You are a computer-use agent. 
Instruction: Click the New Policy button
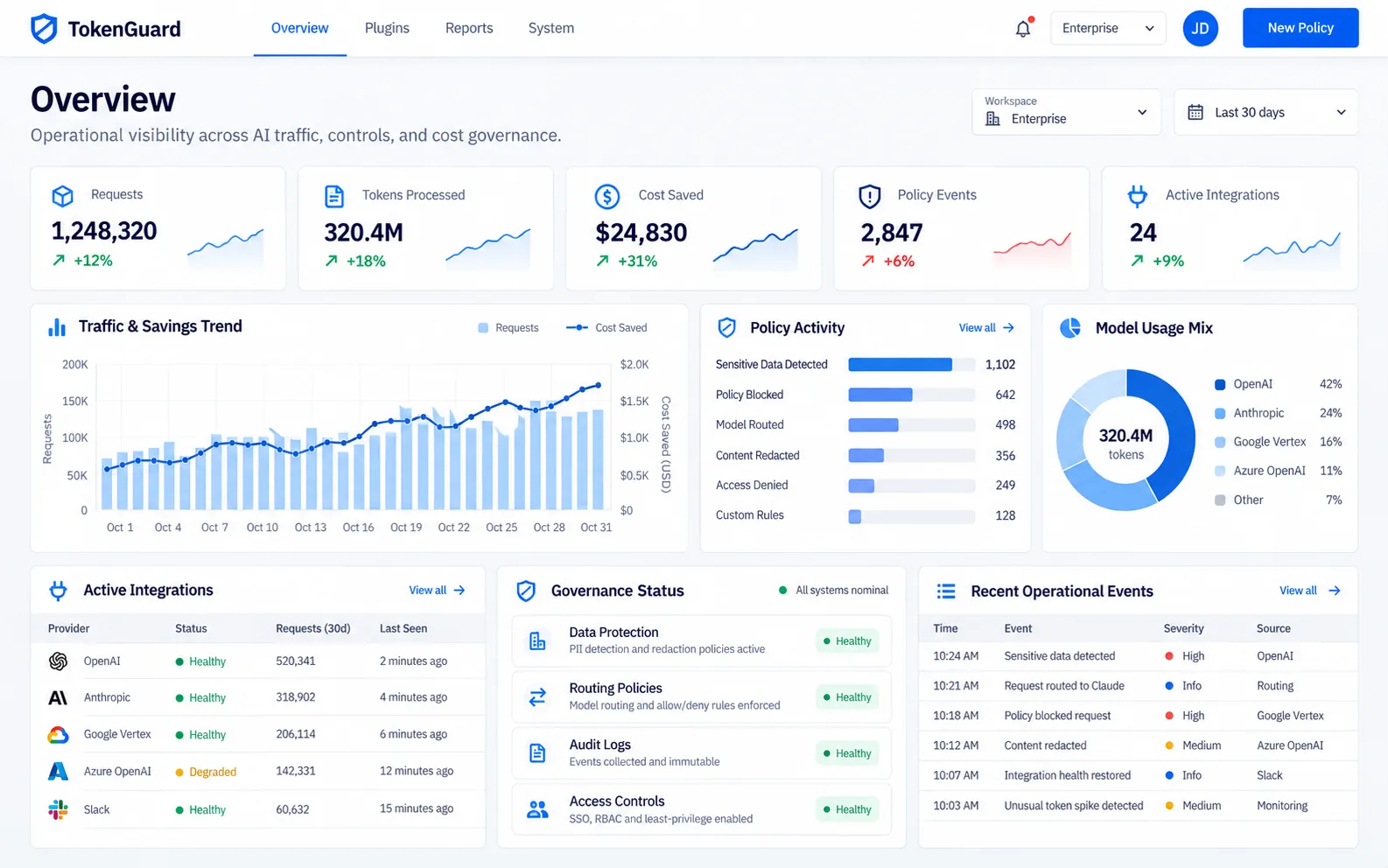1300,28
